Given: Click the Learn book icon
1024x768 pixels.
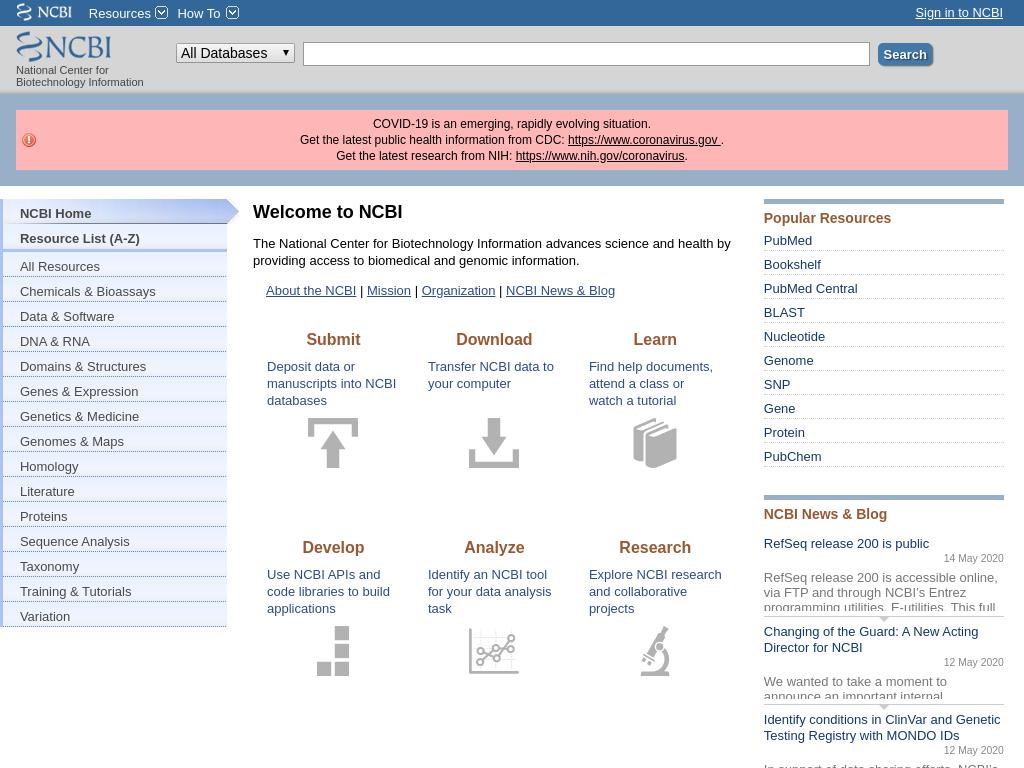Looking at the screenshot, I should [x=655, y=442].
